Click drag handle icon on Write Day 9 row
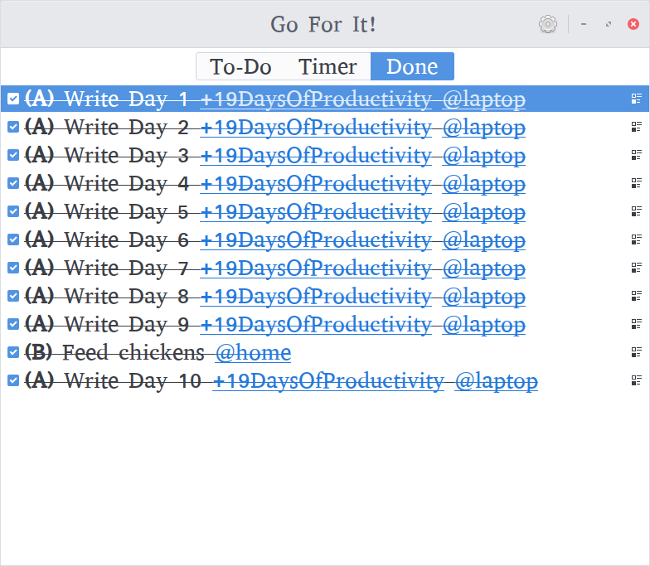 636,324
